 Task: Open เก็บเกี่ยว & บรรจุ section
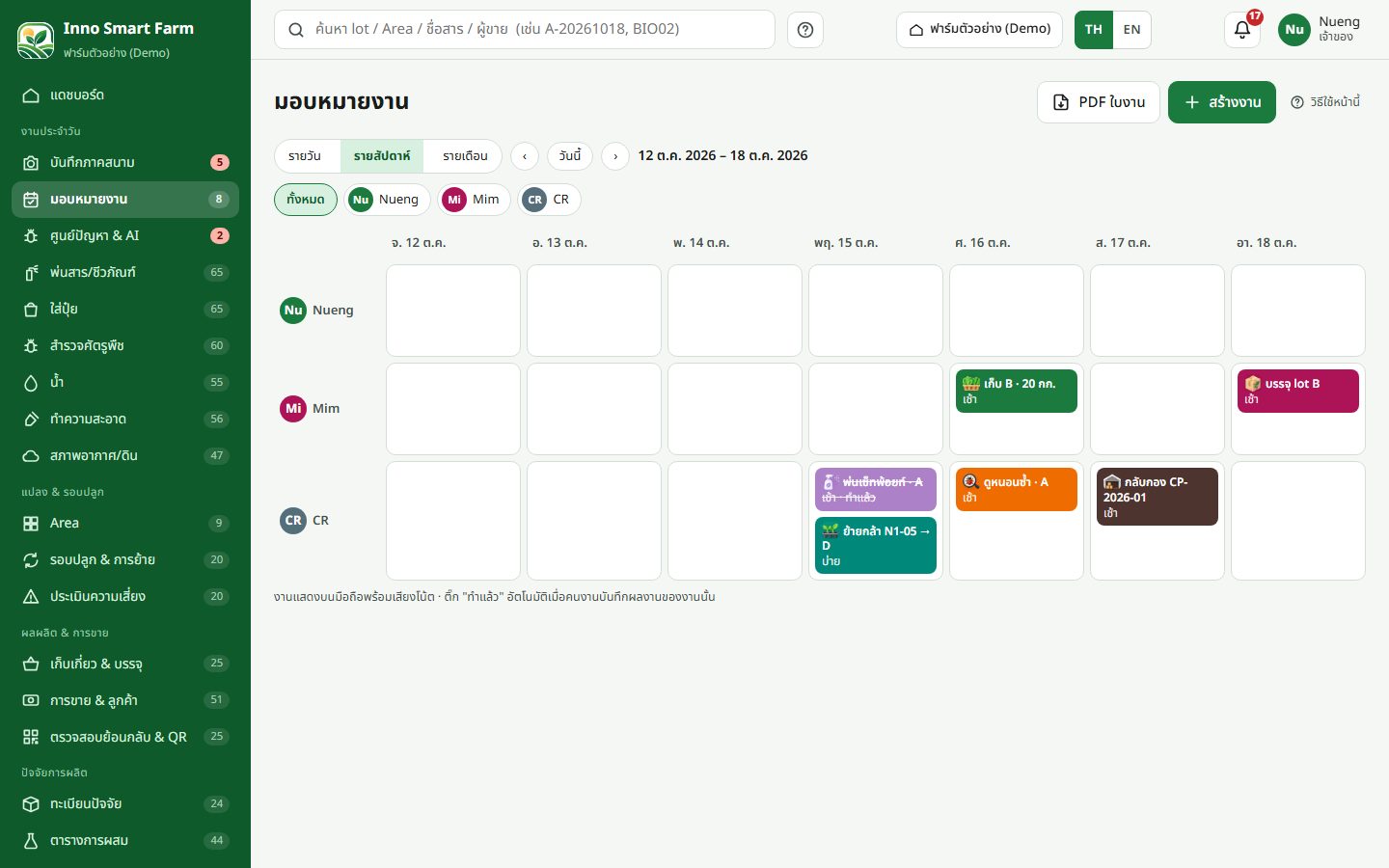click(x=125, y=664)
